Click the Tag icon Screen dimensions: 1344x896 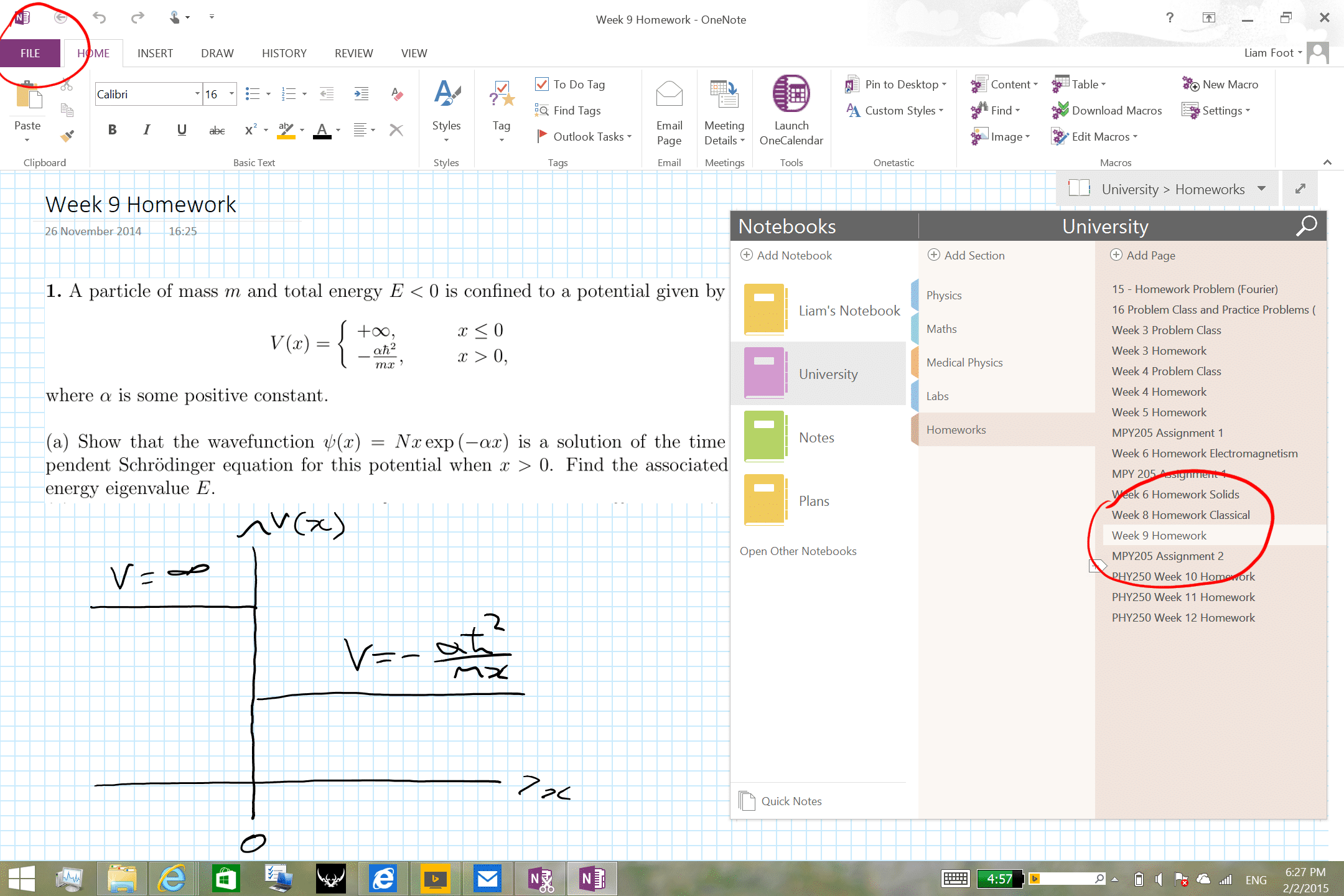click(x=502, y=94)
